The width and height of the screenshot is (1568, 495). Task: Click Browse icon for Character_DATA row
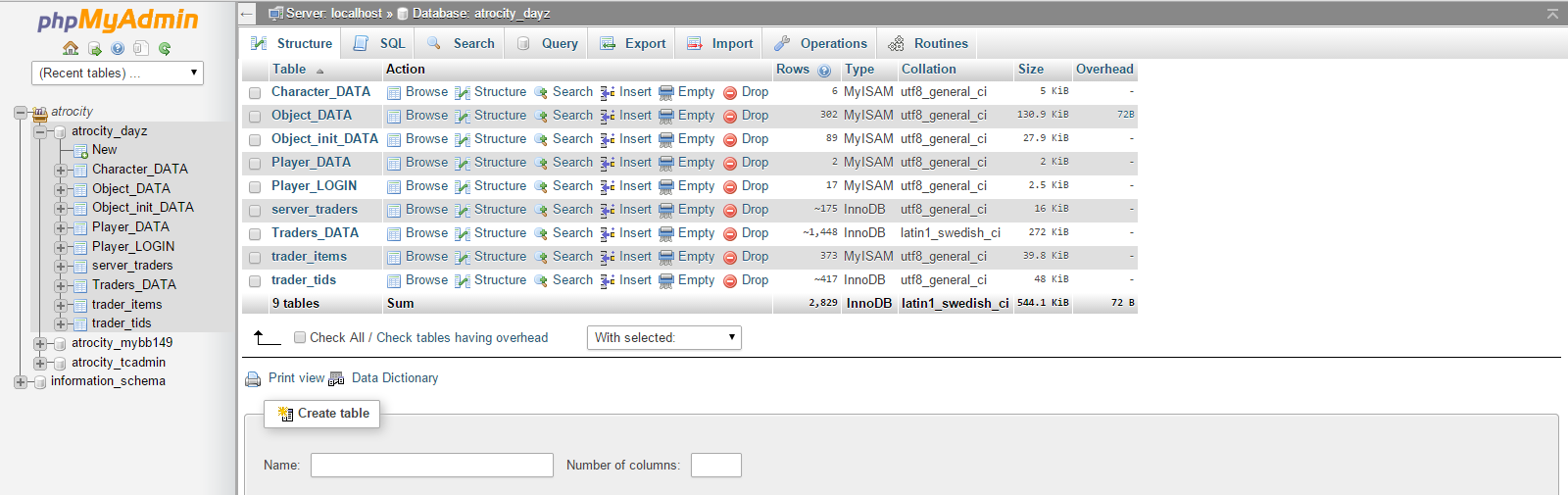[x=394, y=93]
